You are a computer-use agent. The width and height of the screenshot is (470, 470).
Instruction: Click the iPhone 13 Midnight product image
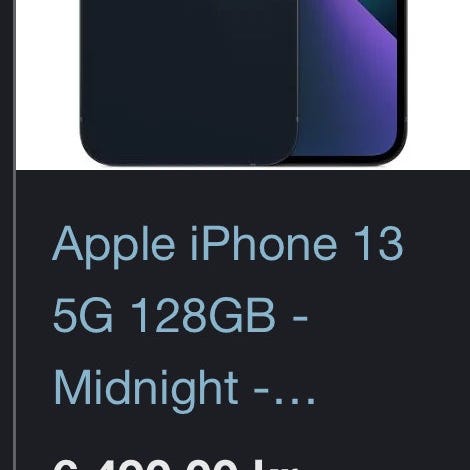click(x=243, y=84)
